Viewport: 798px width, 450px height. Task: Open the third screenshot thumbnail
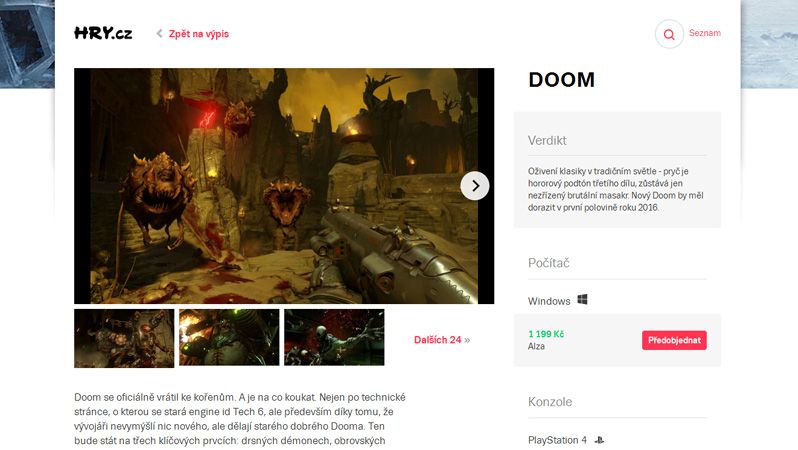tap(334, 337)
